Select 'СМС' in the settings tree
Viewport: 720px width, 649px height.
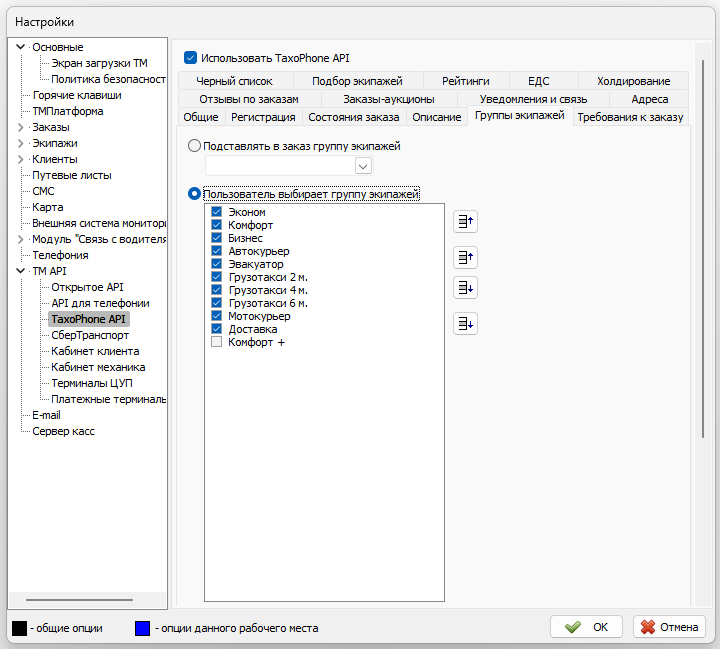(x=43, y=191)
